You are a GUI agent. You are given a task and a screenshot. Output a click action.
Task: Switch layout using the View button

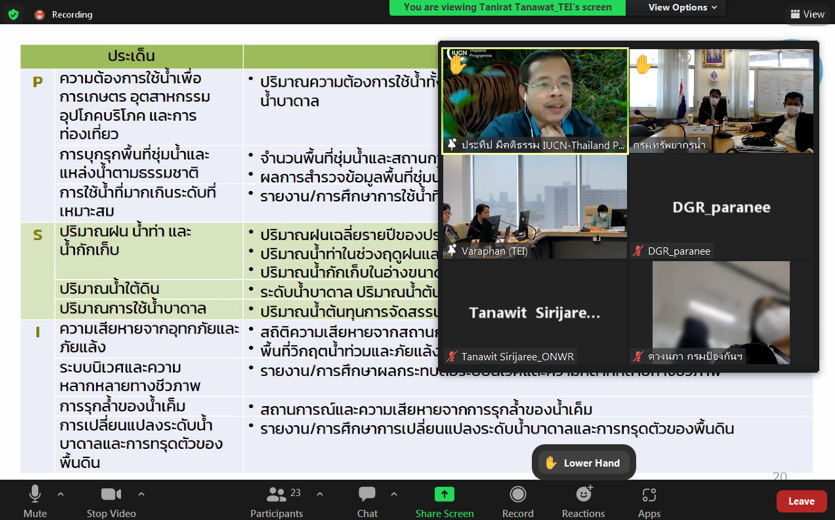tap(807, 14)
